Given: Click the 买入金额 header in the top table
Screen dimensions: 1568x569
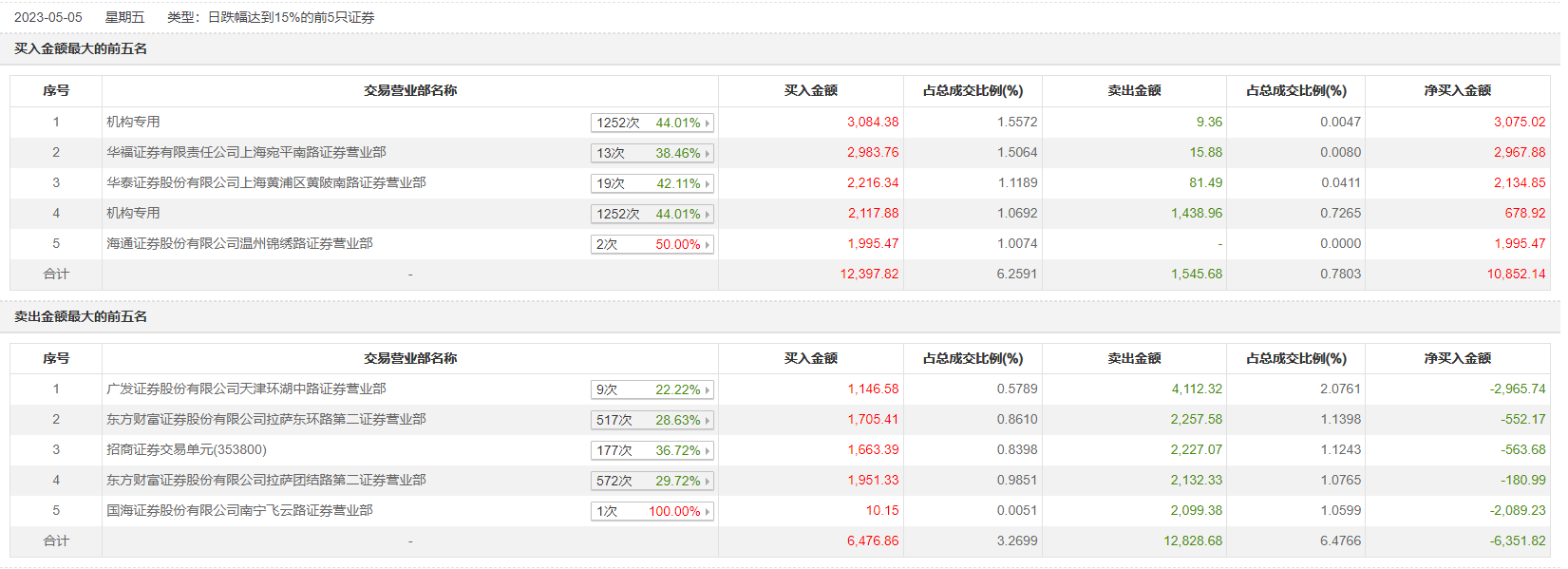Looking at the screenshot, I should click(810, 90).
